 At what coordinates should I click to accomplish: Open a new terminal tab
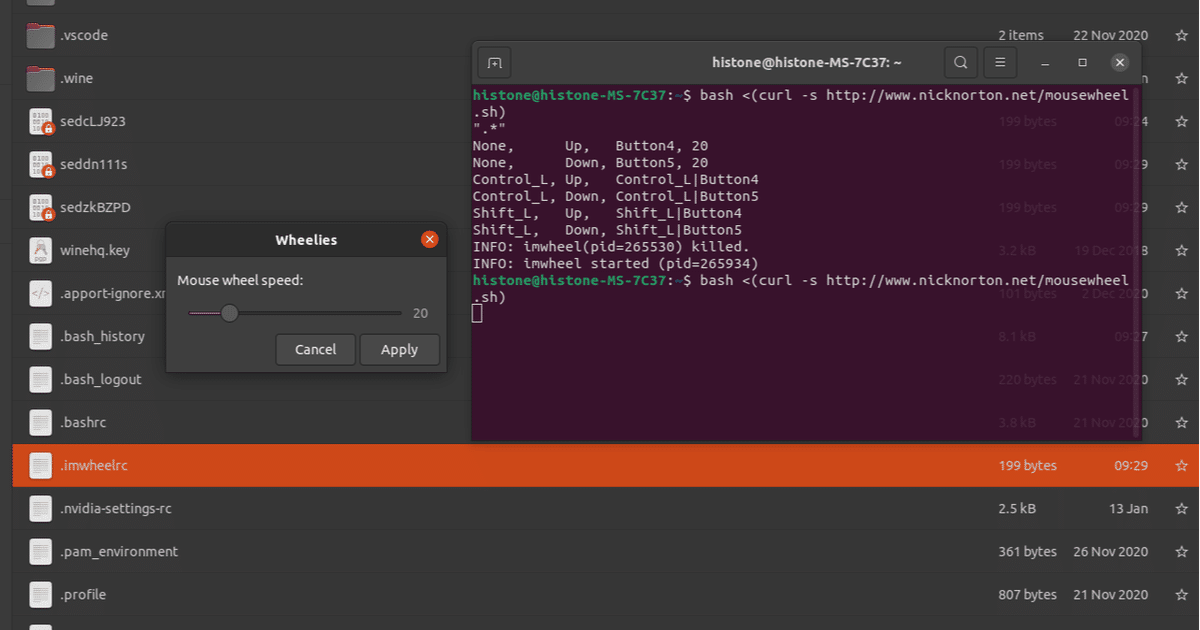point(494,62)
